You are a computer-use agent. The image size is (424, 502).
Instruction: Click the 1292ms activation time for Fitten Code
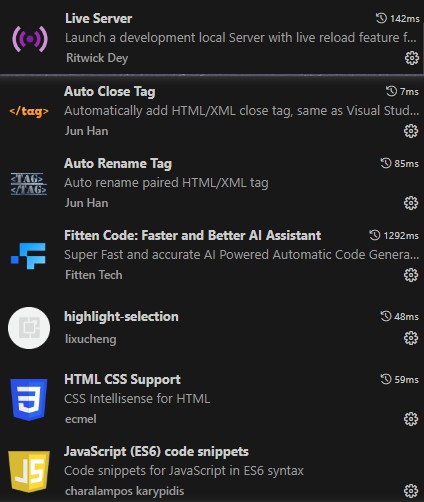pyautogui.click(x=394, y=235)
